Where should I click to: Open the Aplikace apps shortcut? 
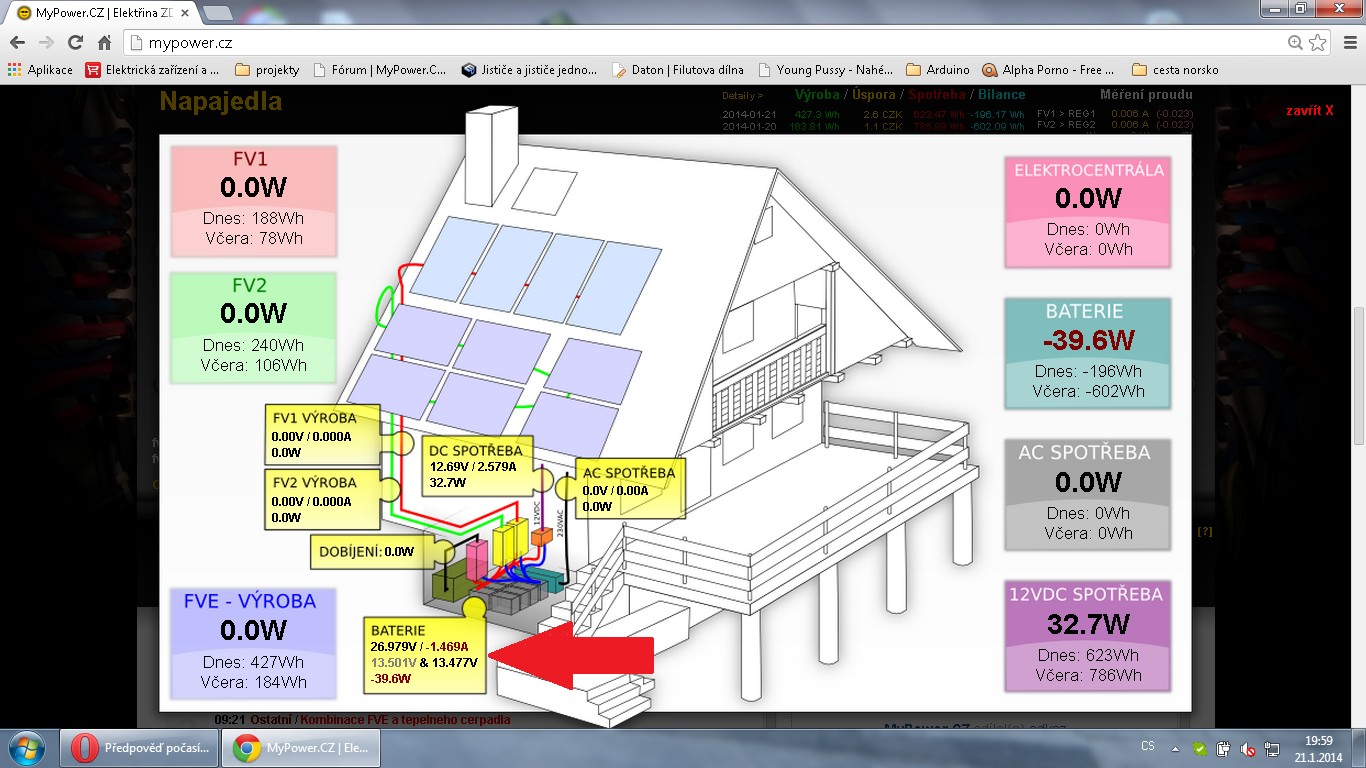click(40, 70)
